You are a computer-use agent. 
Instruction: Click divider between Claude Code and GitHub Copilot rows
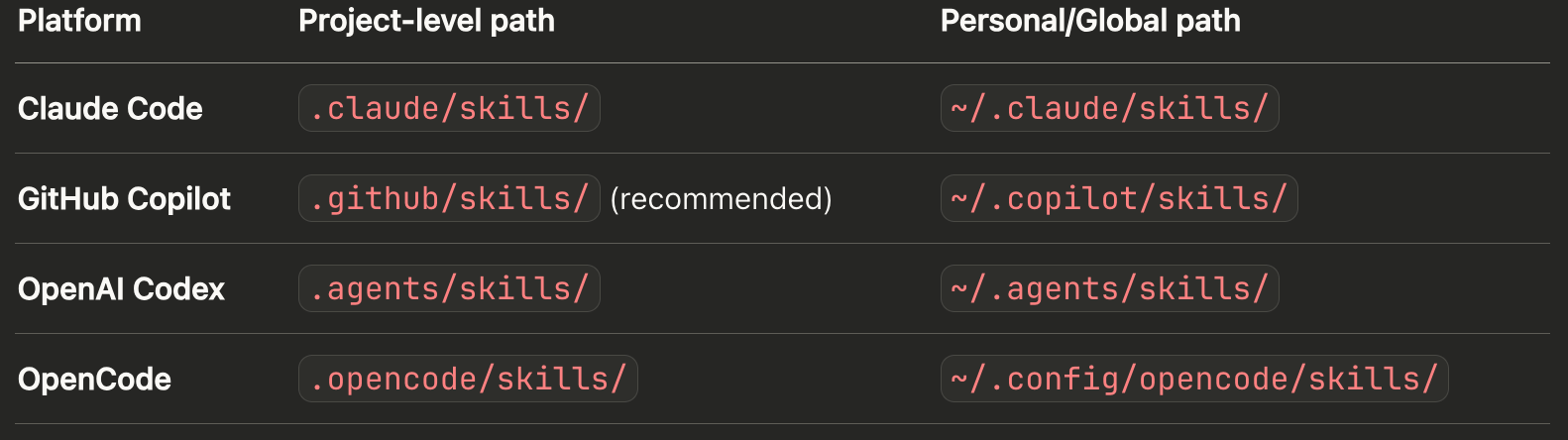point(782,154)
